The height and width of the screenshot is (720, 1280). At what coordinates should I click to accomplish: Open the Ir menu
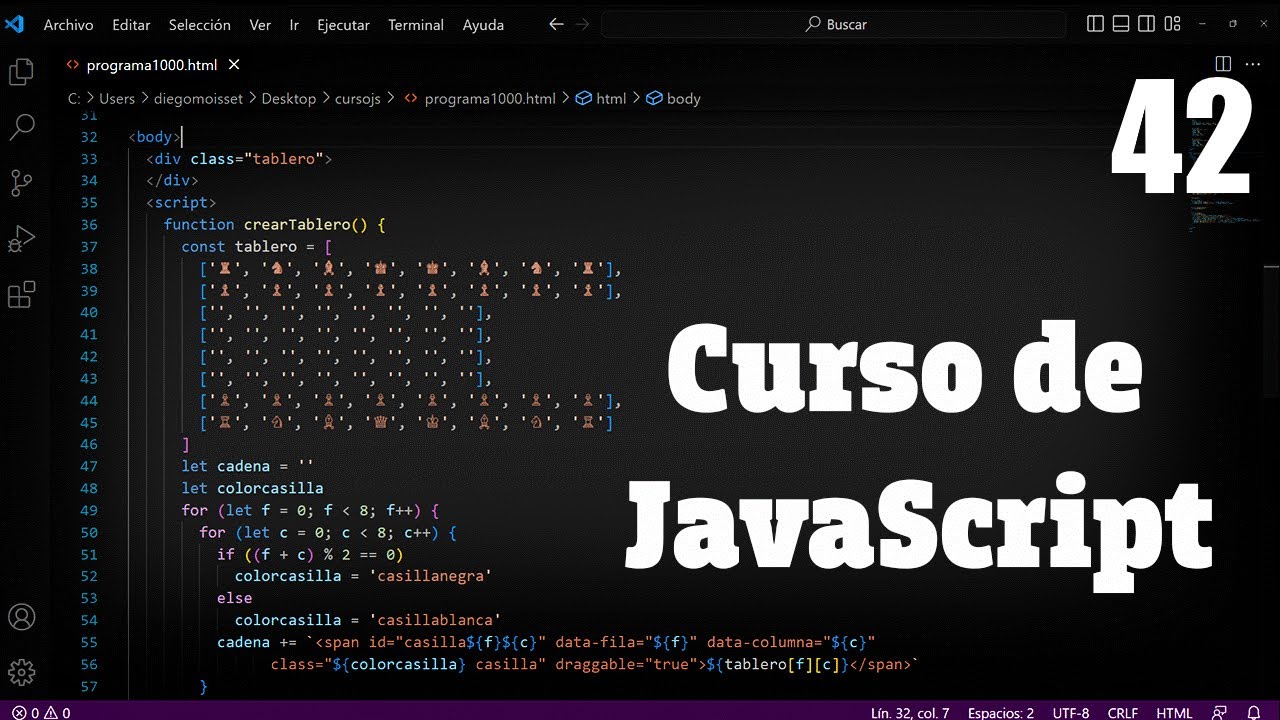[x=294, y=25]
